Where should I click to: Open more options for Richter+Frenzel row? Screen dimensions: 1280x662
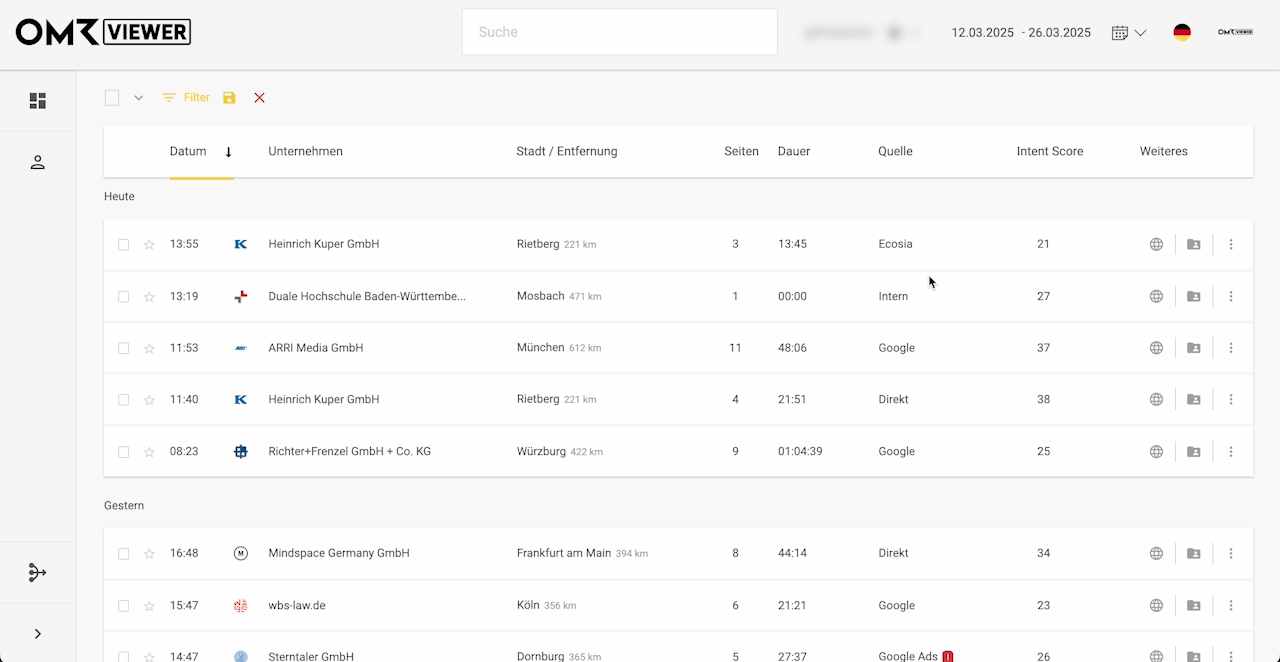coord(1231,452)
